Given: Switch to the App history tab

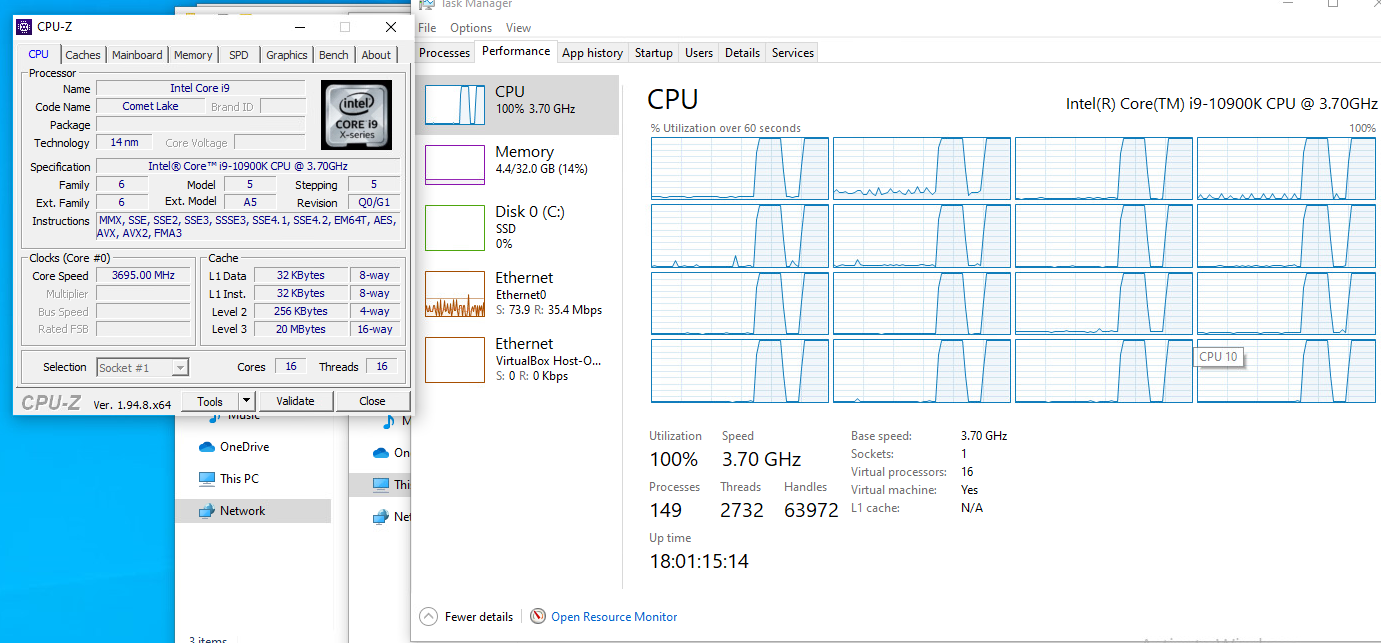Looking at the screenshot, I should point(592,53).
